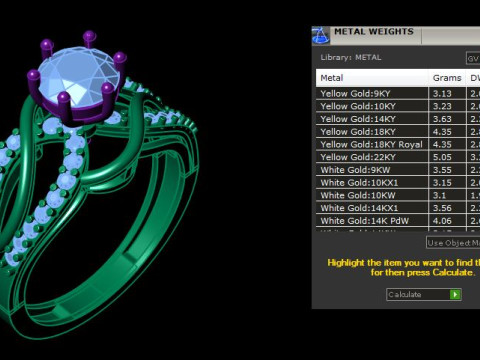This screenshot has height=360, width=480.
Task: Click the 3.13 grams value
Action: coord(442,94)
